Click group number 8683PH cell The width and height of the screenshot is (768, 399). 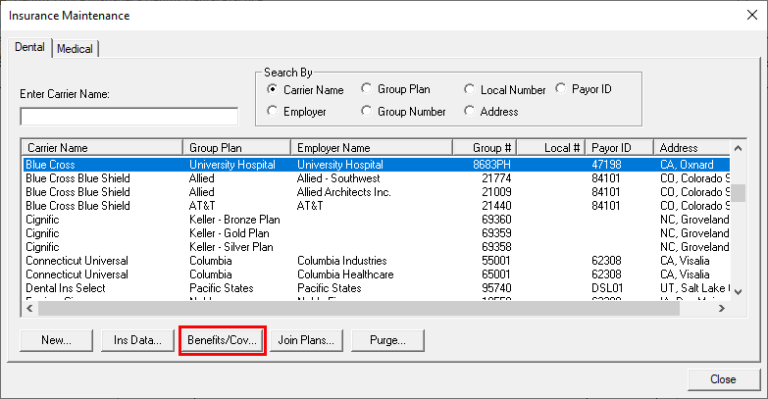pyautogui.click(x=492, y=164)
